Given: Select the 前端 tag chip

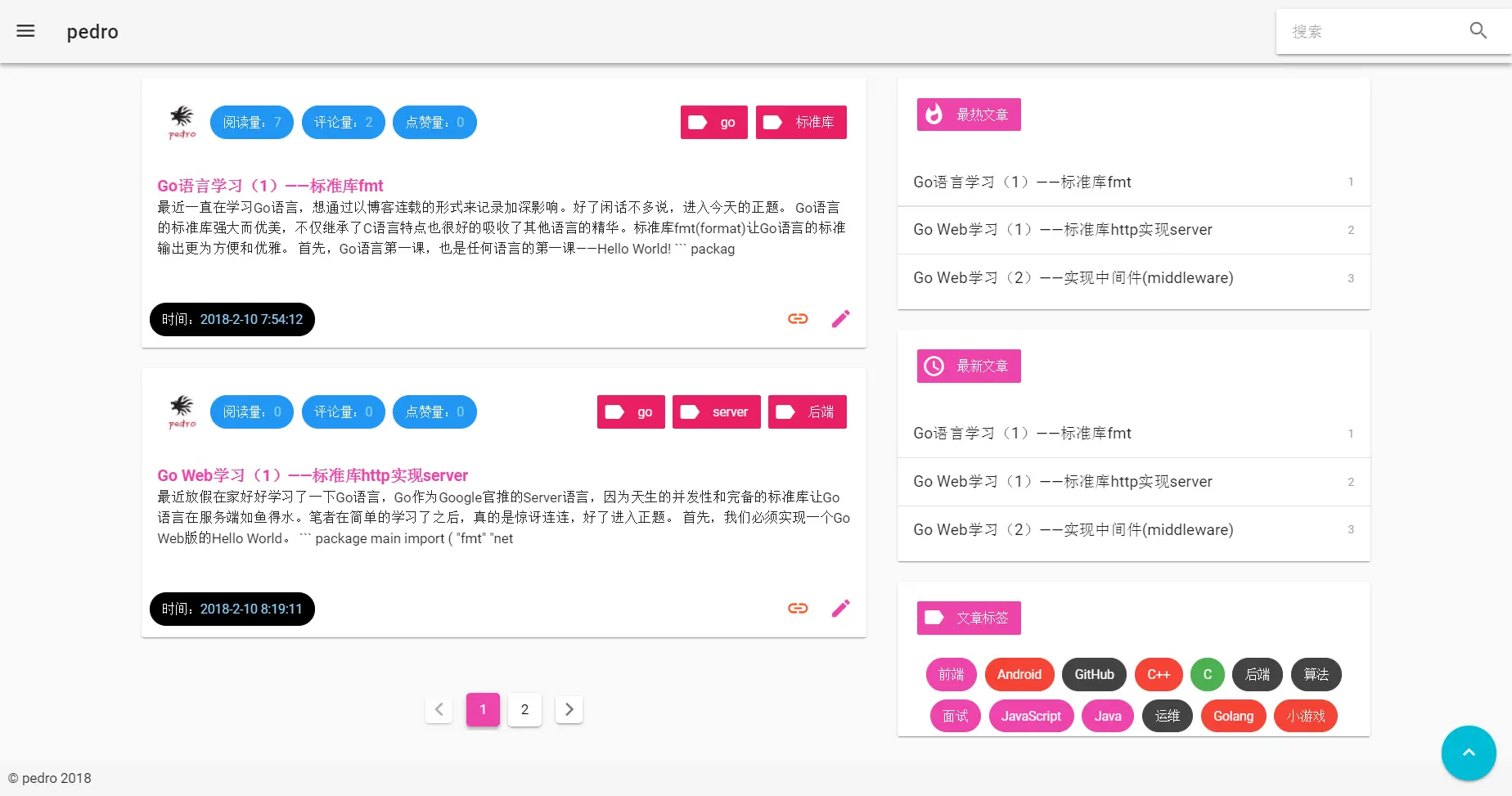Looking at the screenshot, I should pyautogui.click(x=952, y=674).
